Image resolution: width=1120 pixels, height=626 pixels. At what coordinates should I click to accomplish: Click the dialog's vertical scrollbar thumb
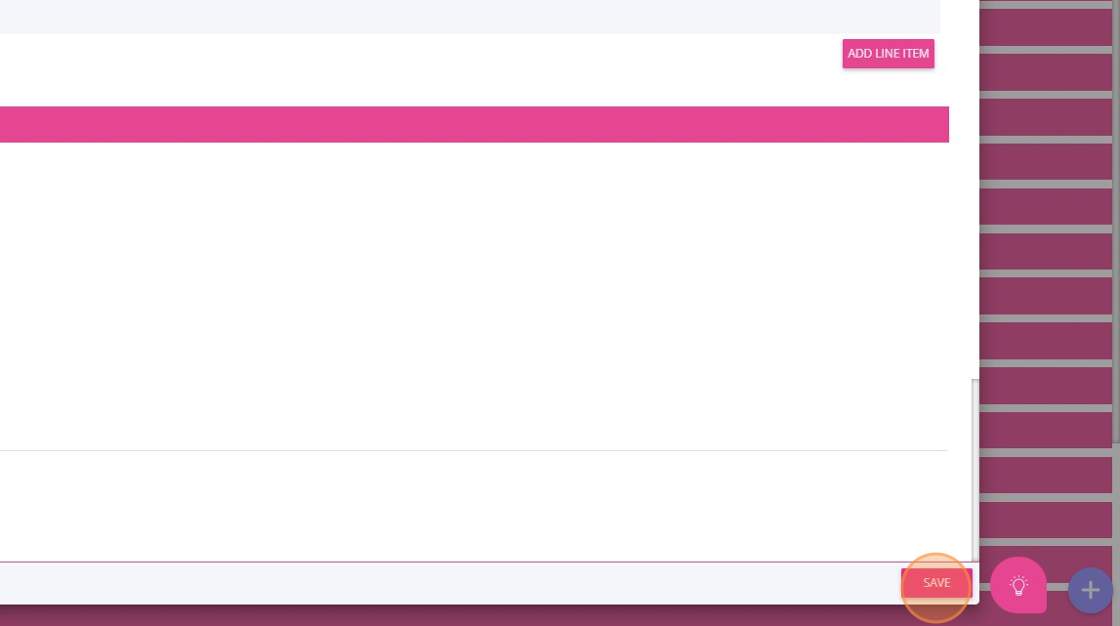pyautogui.click(x=975, y=470)
